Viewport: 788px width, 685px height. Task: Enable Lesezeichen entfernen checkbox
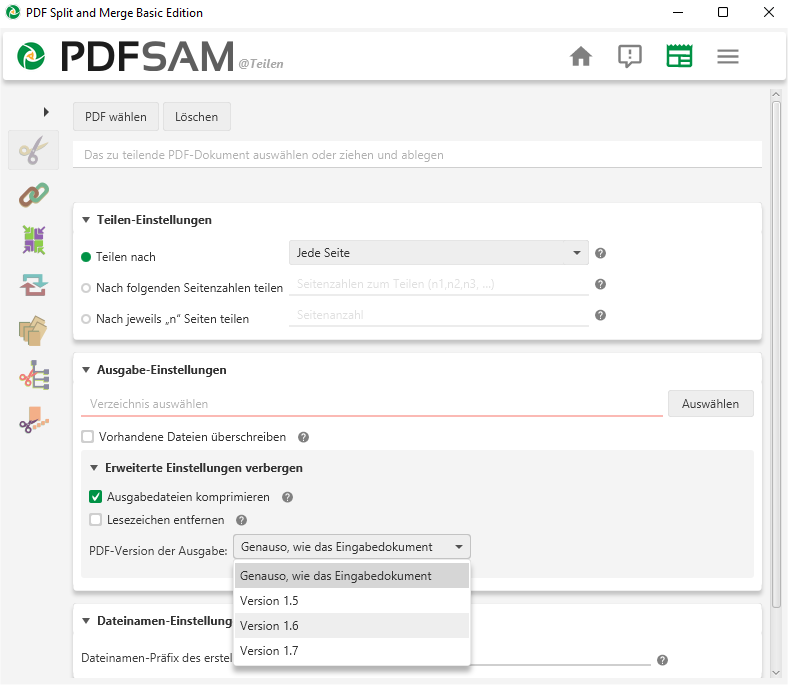tap(95, 520)
